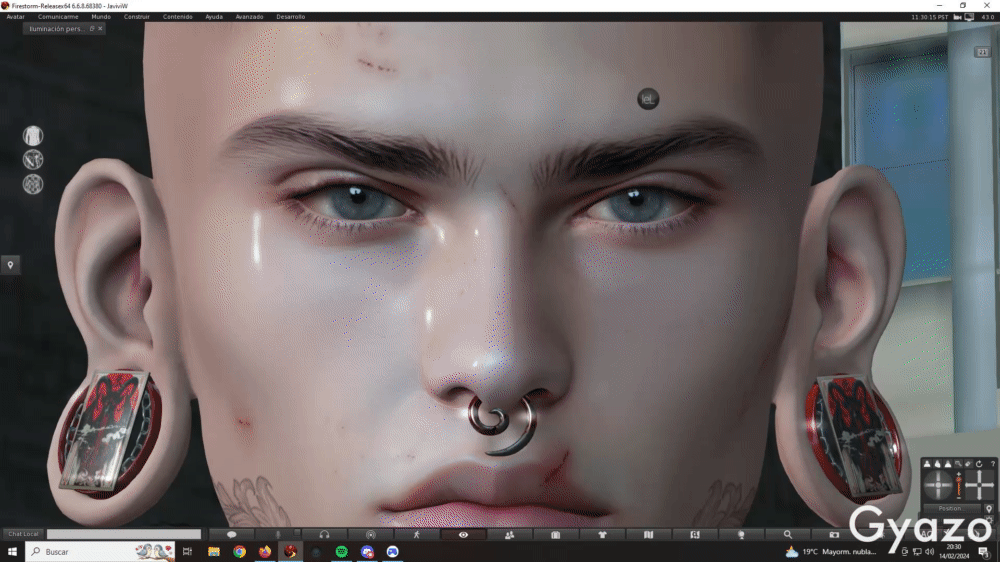Click the lightbulb toolbar icon
Viewport: 1000px width, 562px height.
click(741, 535)
